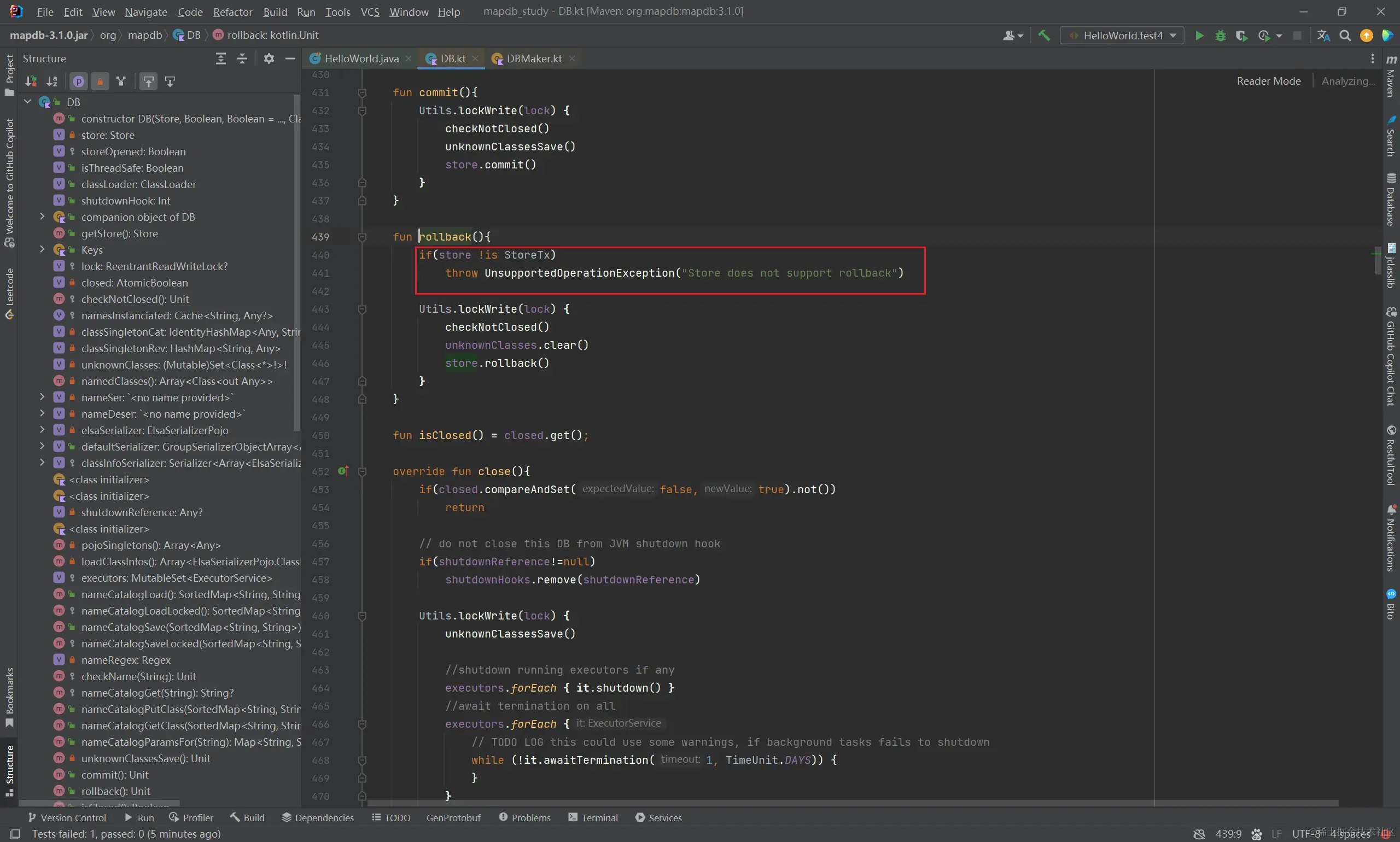Click the 439:9 caret position indicator
1400x842 pixels.
pos(1228,834)
